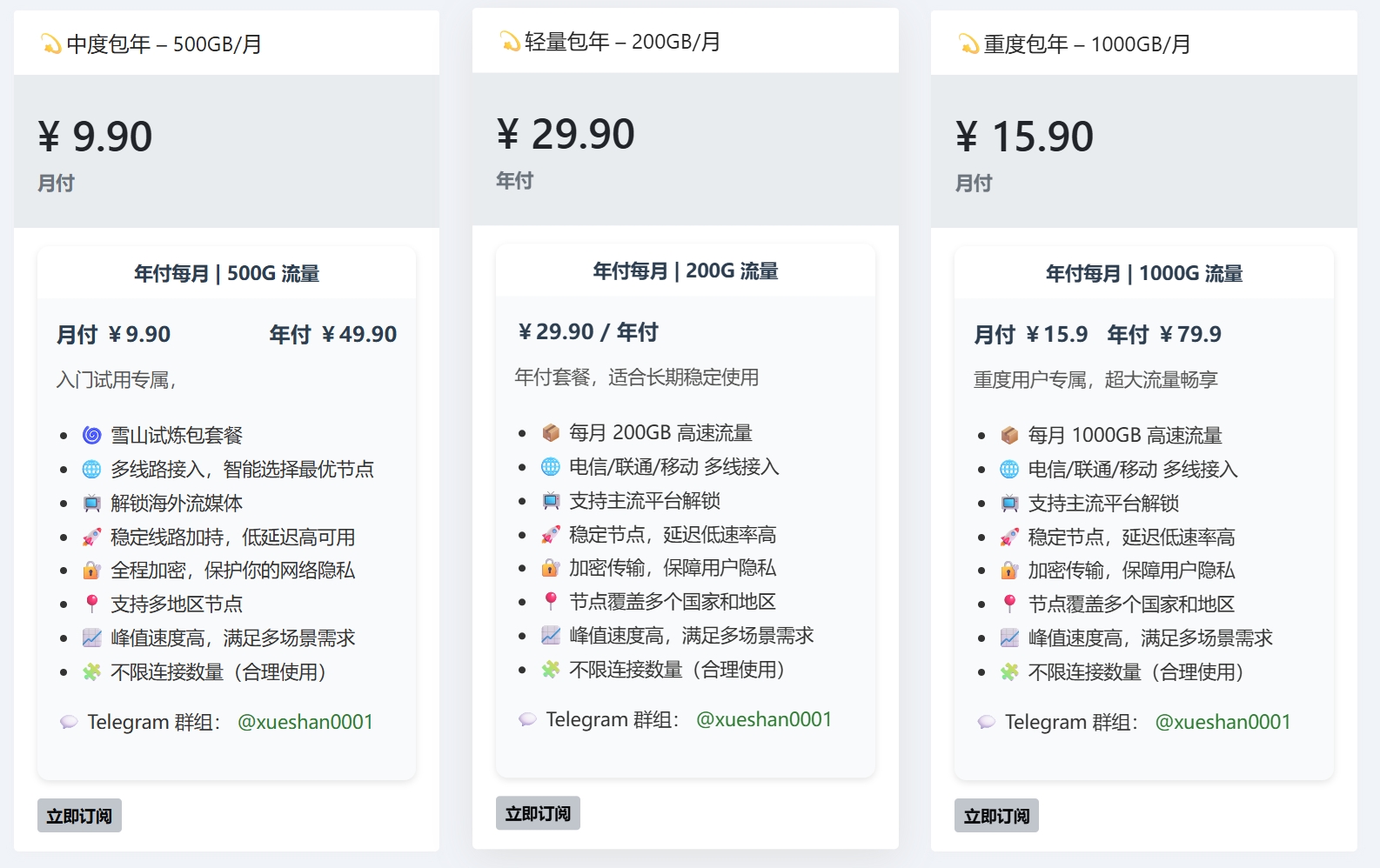Select the 中度包年 – 500GB/月 plan title
1380x868 pixels.
164,43
